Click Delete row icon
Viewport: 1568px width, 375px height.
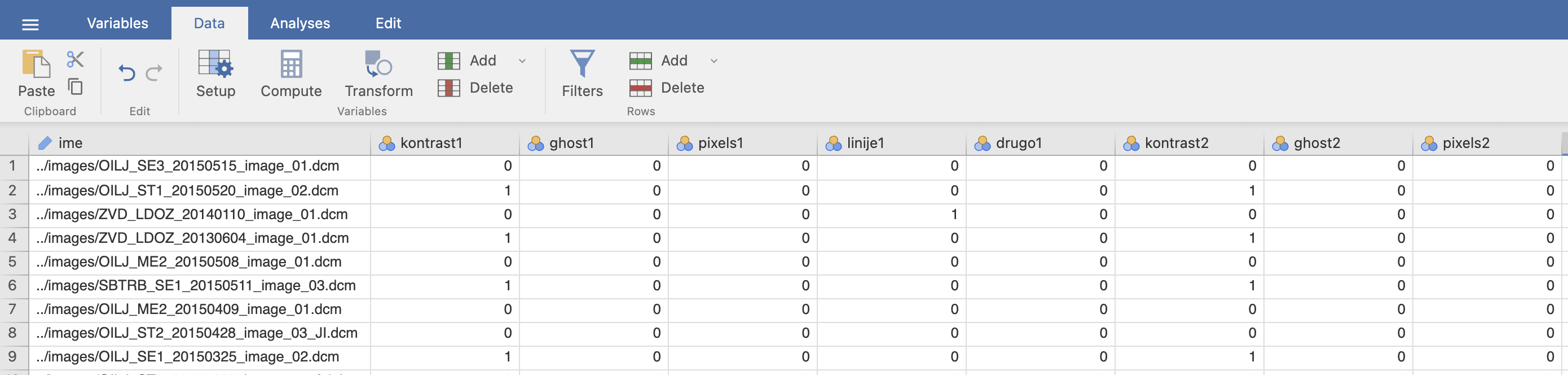(640, 88)
